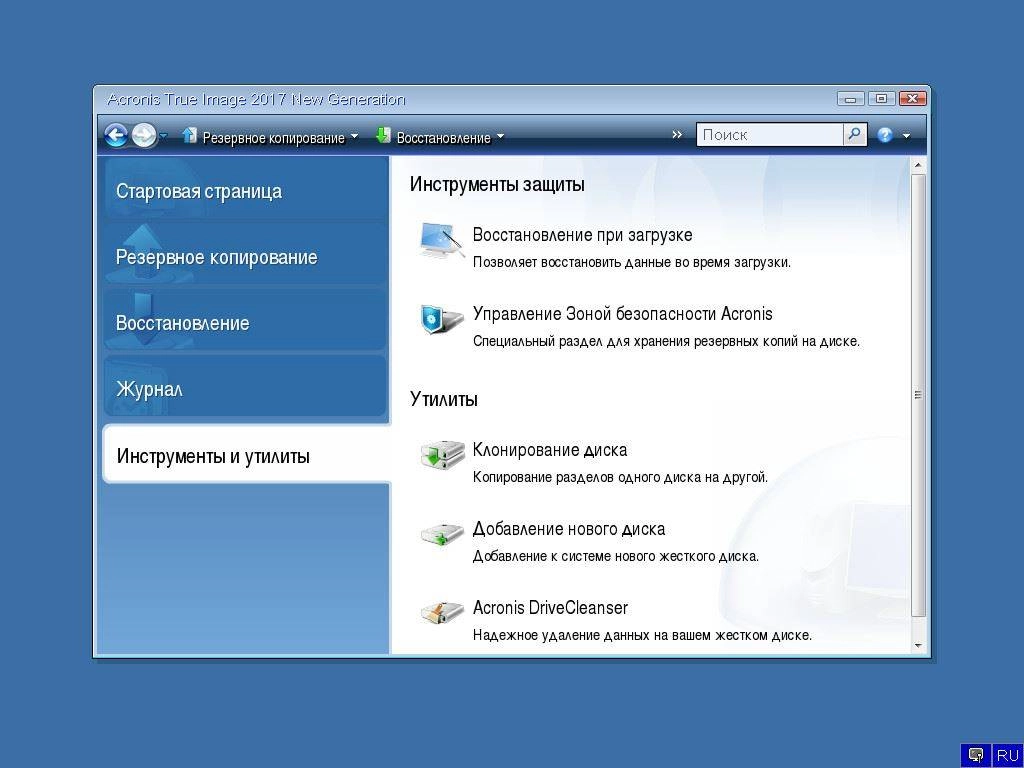Maximize the Acronis True Image window
1024x768 pixels.
[x=881, y=99]
